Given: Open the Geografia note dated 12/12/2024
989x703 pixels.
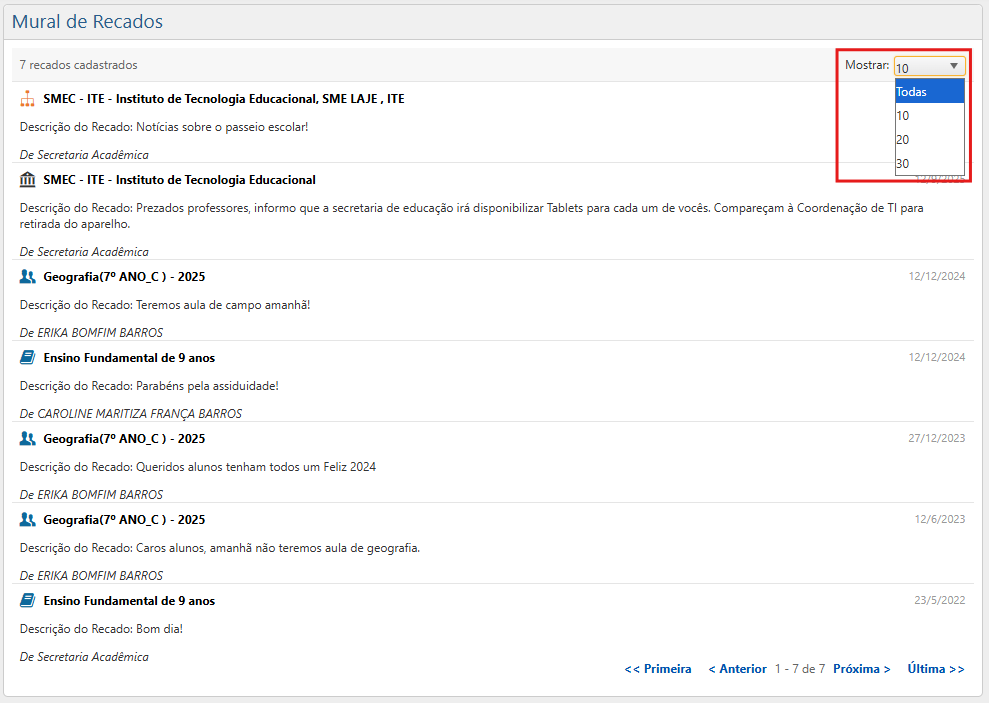Looking at the screenshot, I should tap(124, 277).
